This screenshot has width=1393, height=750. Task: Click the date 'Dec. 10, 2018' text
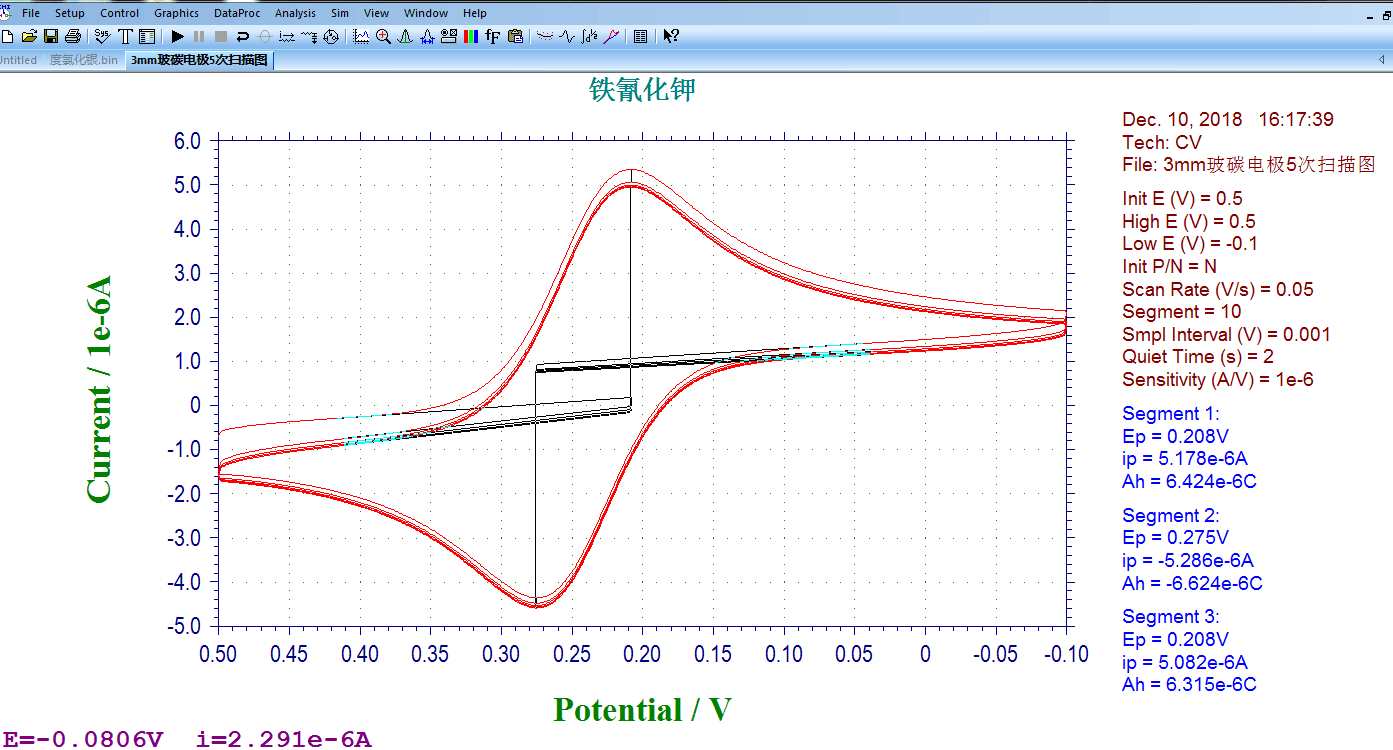1182,120
